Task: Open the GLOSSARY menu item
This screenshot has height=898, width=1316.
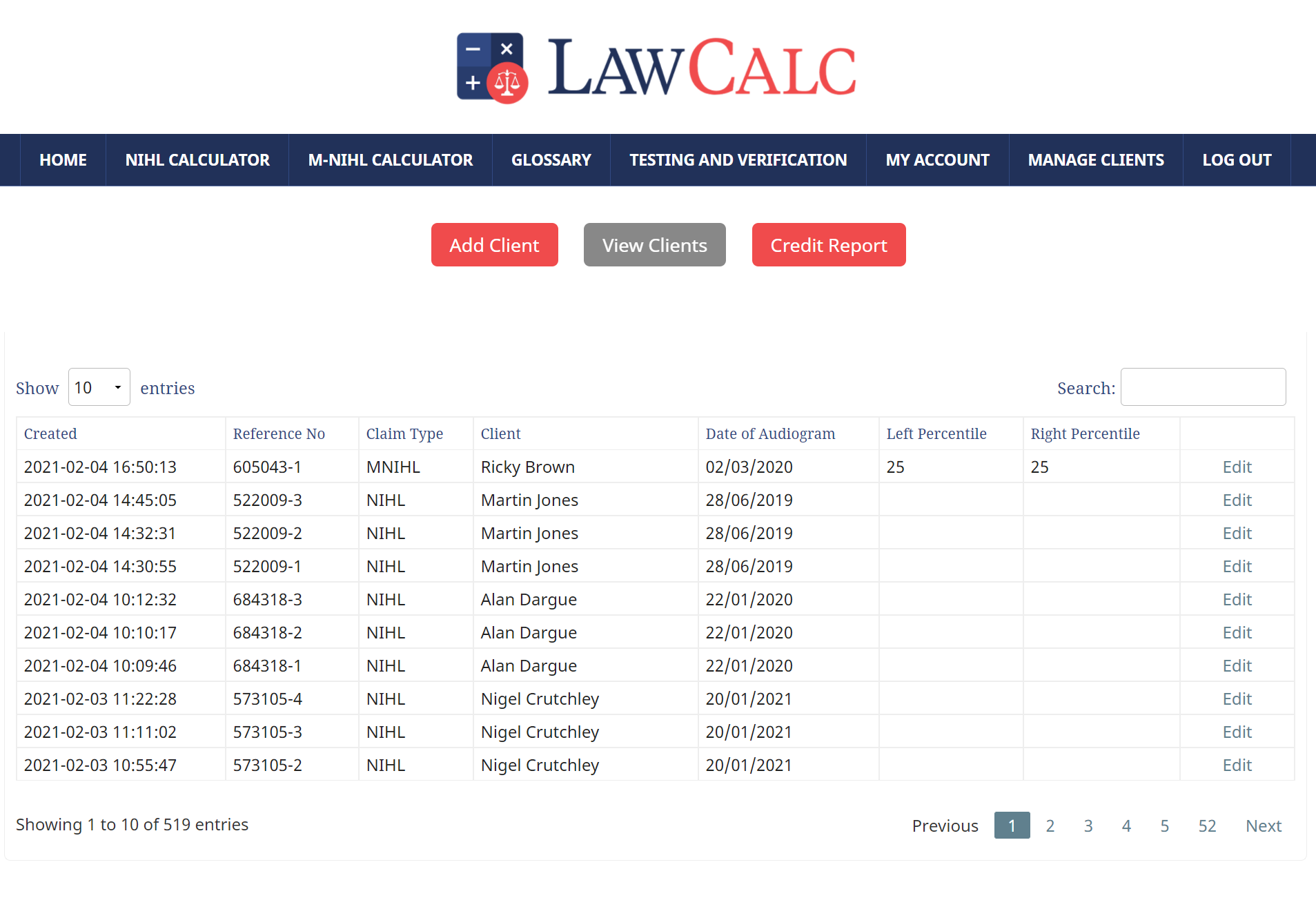Action: click(551, 160)
